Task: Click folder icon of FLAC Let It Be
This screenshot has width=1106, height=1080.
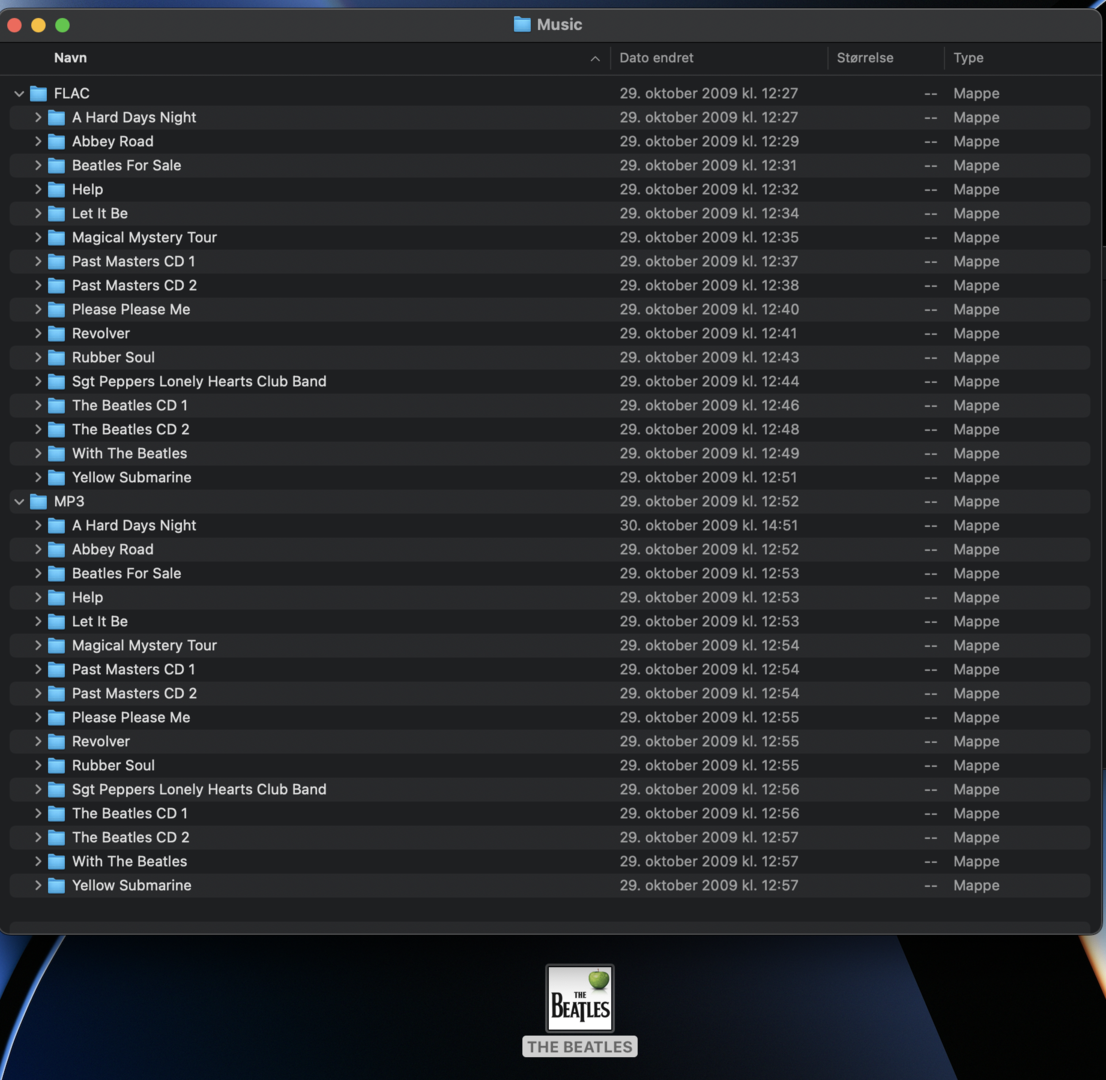Action: (56, 213)
